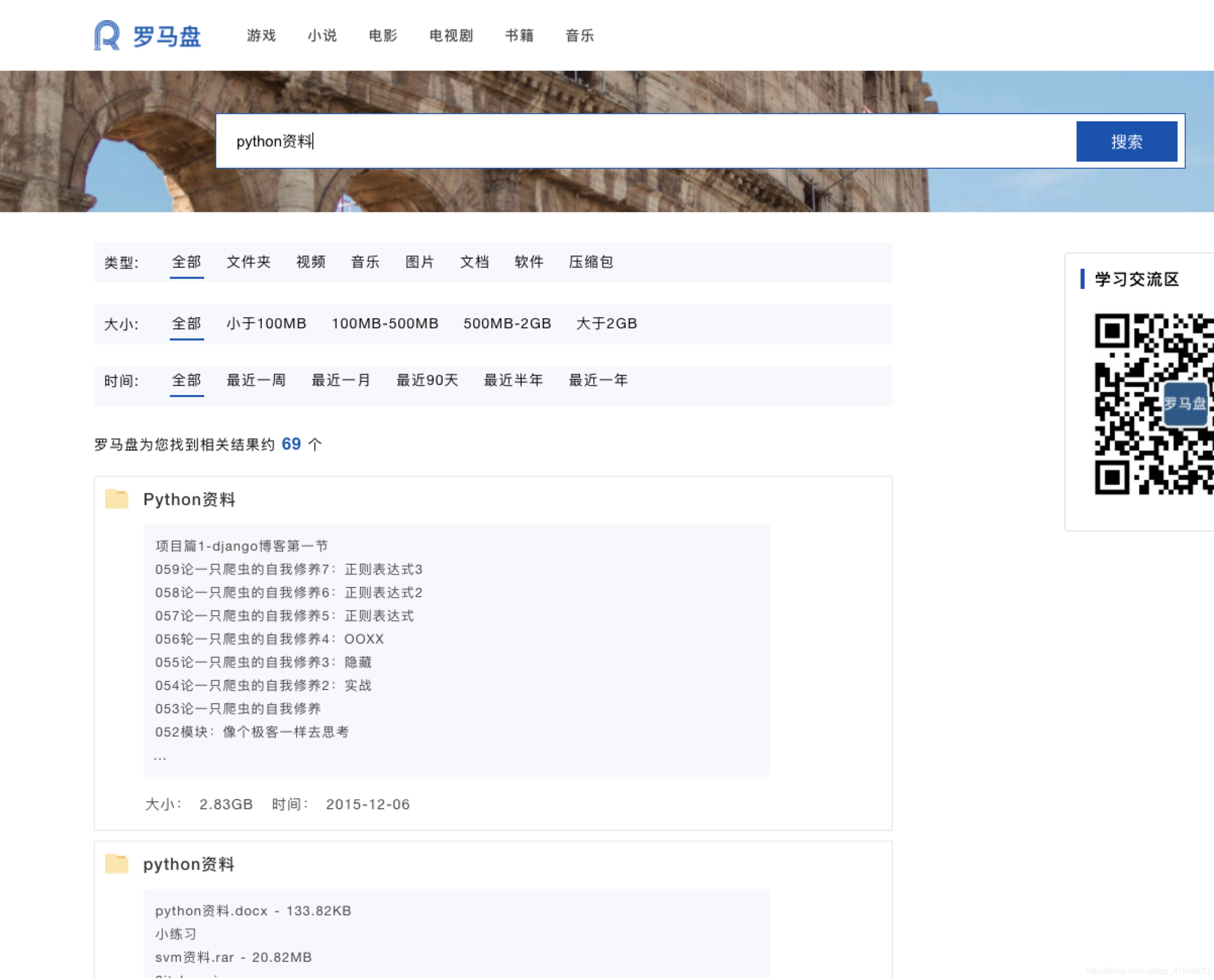This screenshot has width=1214, height=980.
Task: Filter type by 视频
Action: (310, 262)
